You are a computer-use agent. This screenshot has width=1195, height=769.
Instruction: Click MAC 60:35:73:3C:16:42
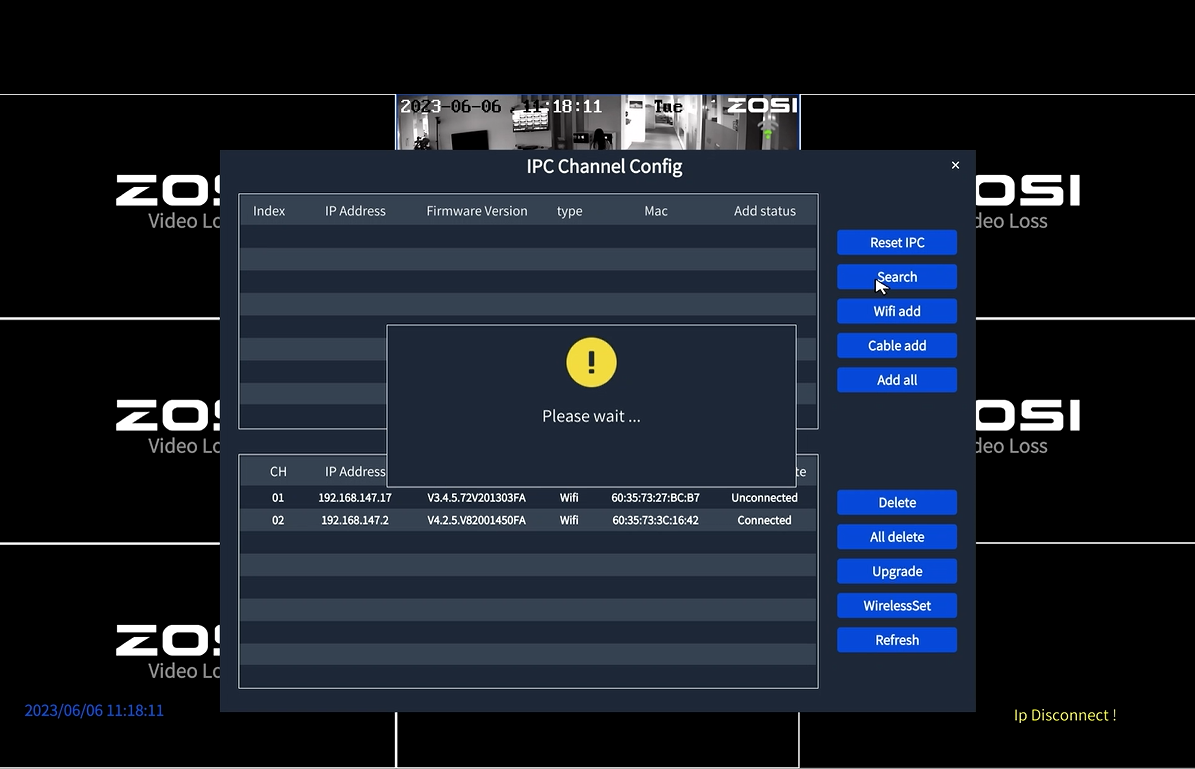click(x=655, y=521)
